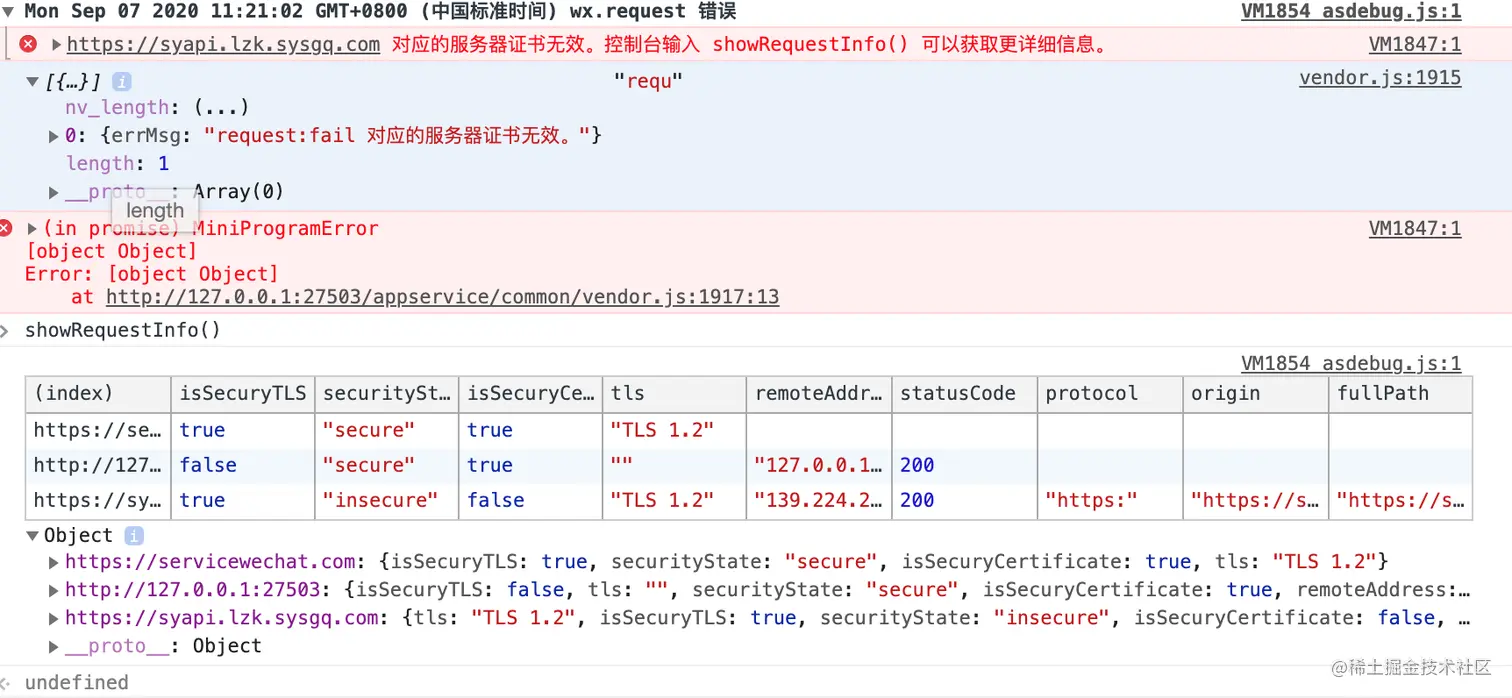Open the vendor.js:1915 source link
The image size is (1512, 698).
click(x=1379, y=78)
